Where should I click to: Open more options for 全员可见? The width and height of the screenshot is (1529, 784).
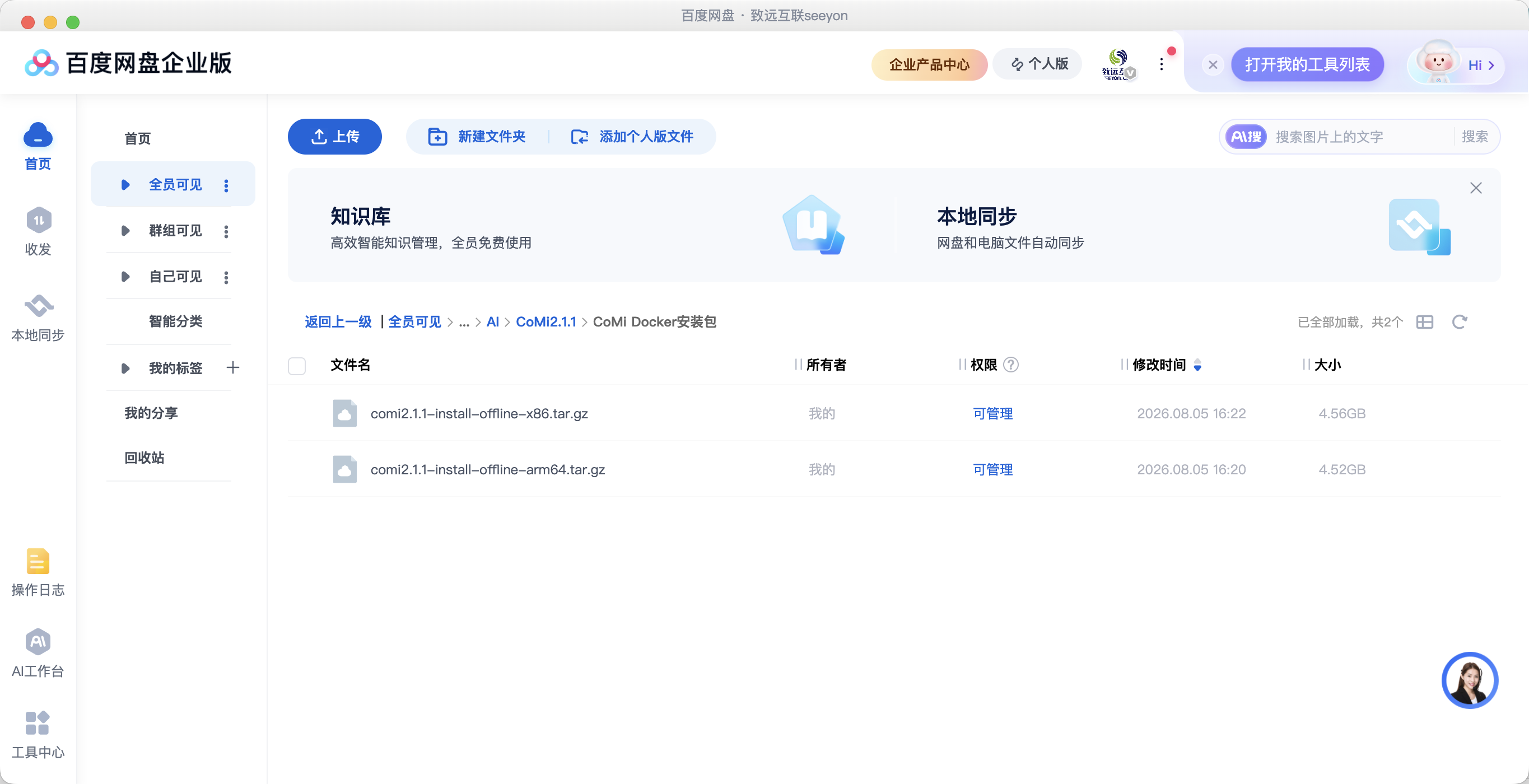226,185
